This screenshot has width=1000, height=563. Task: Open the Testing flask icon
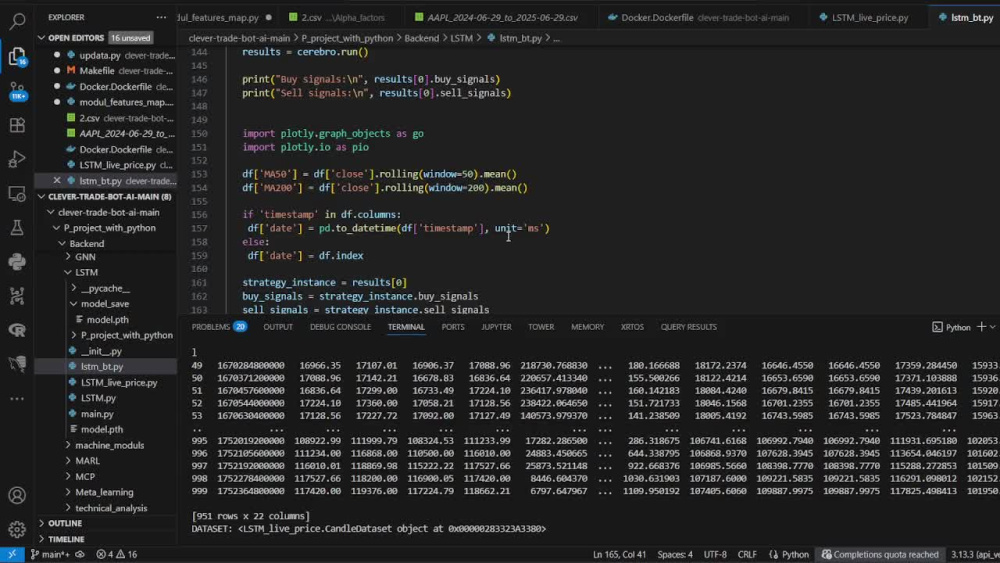(x=17, y=228)
